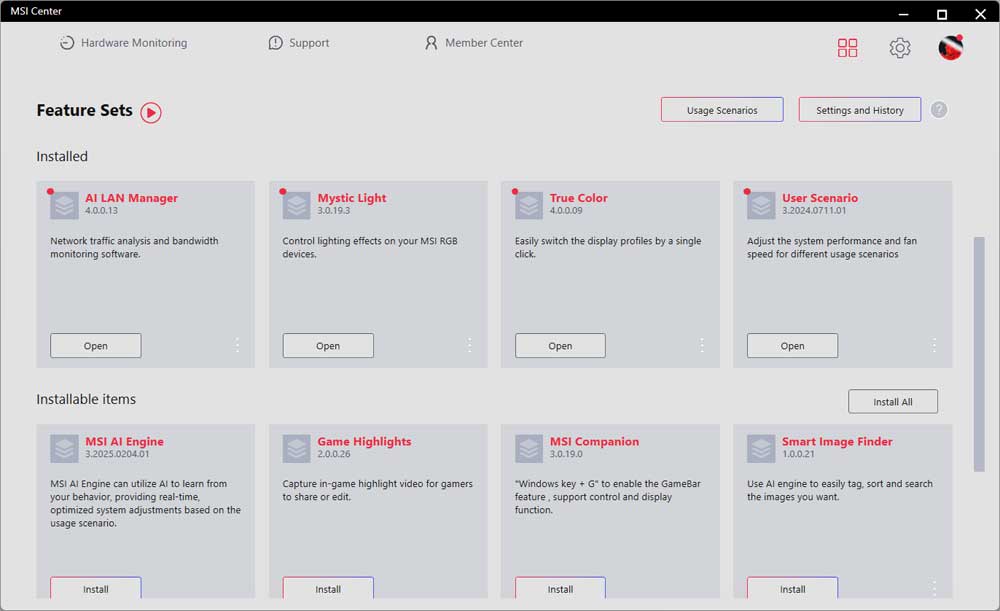Click the Smart Image Finder app icon

pos(761,449)
